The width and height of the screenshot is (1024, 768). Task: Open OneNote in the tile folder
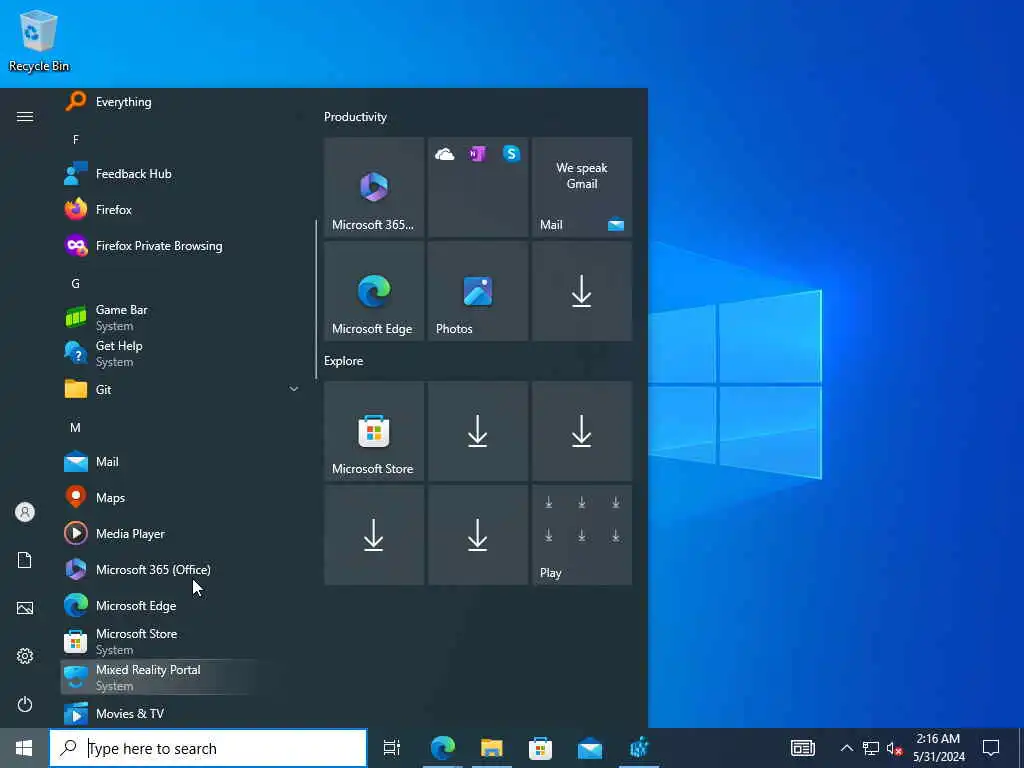477,154
